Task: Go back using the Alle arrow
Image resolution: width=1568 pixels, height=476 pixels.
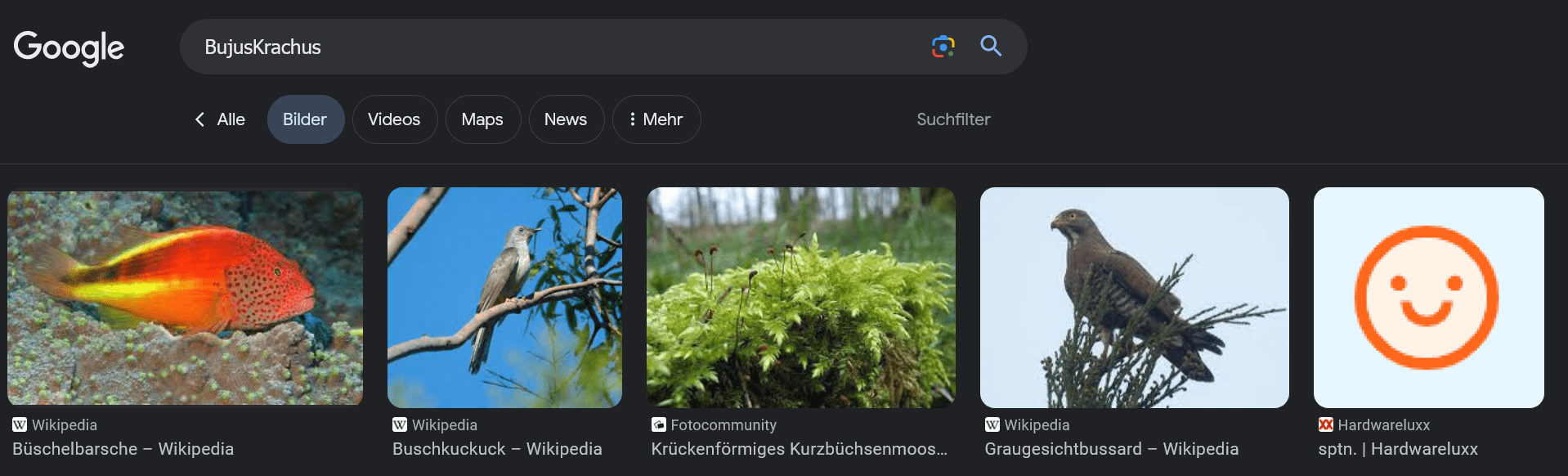Action: [200, 119]
